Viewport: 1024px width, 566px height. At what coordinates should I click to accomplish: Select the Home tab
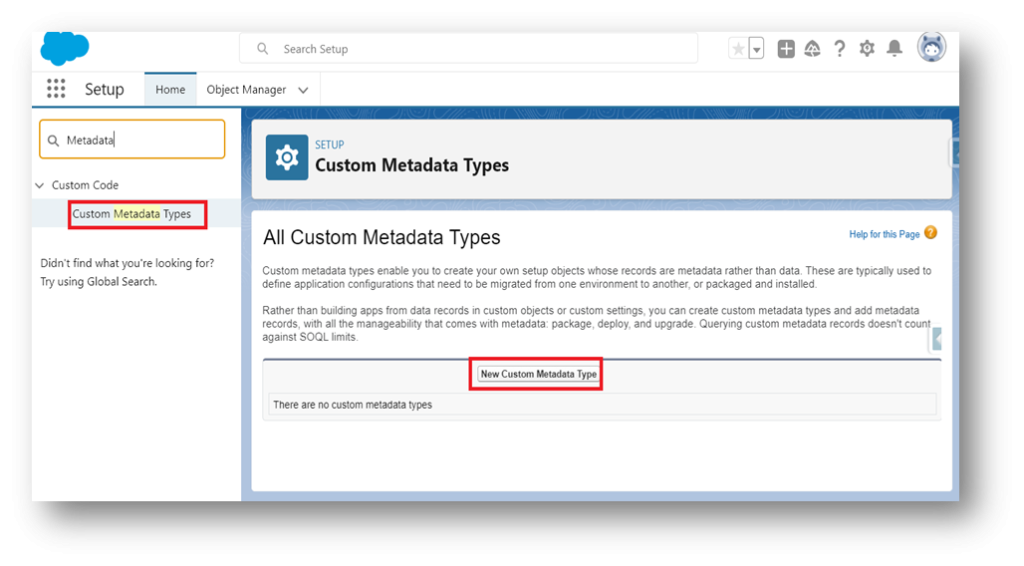point(170,89)
